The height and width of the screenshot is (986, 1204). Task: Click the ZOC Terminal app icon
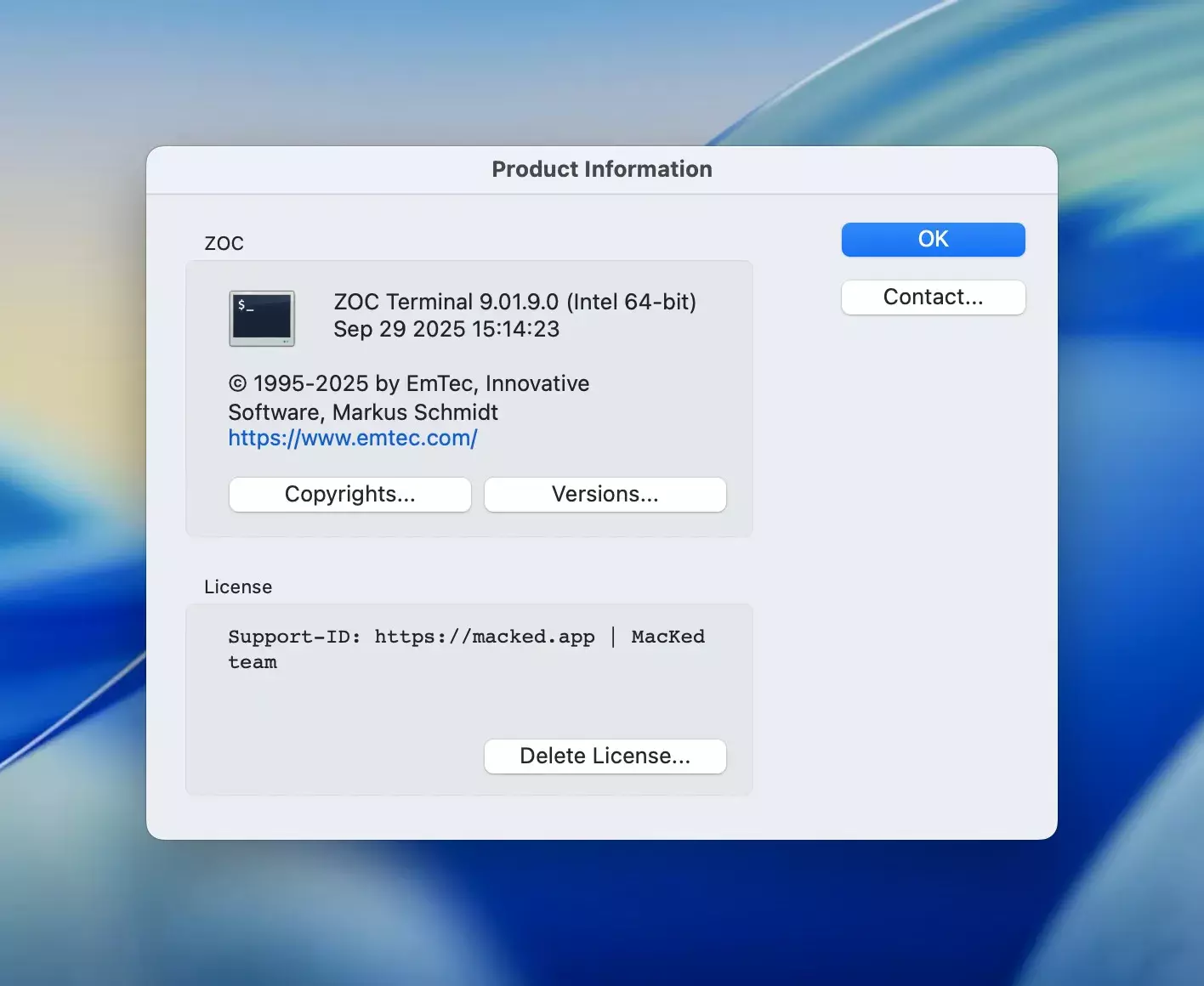coord(262,319)
